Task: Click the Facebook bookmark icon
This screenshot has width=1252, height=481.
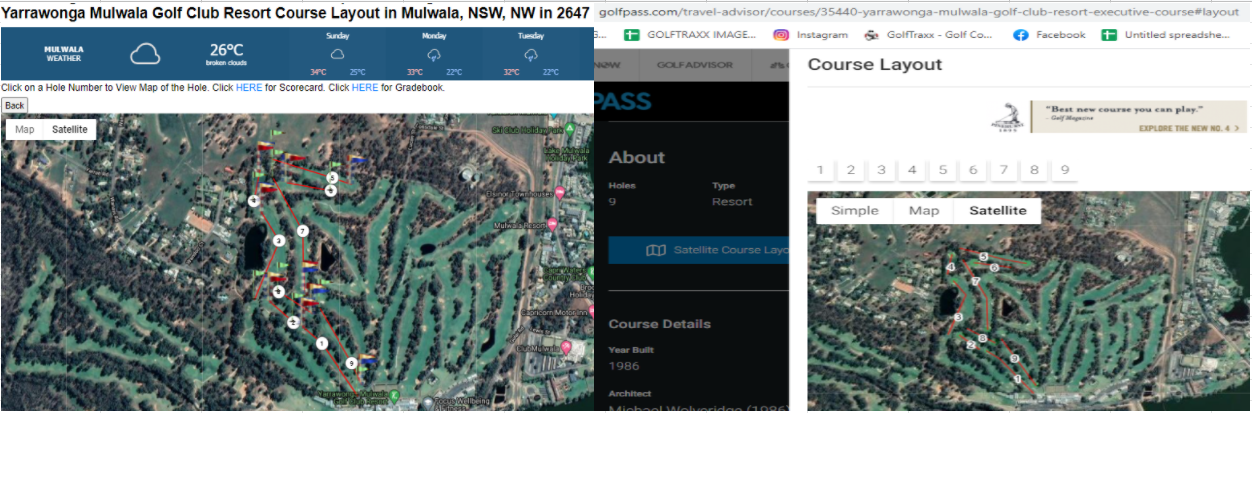Action: click(x=1021, y=34)
